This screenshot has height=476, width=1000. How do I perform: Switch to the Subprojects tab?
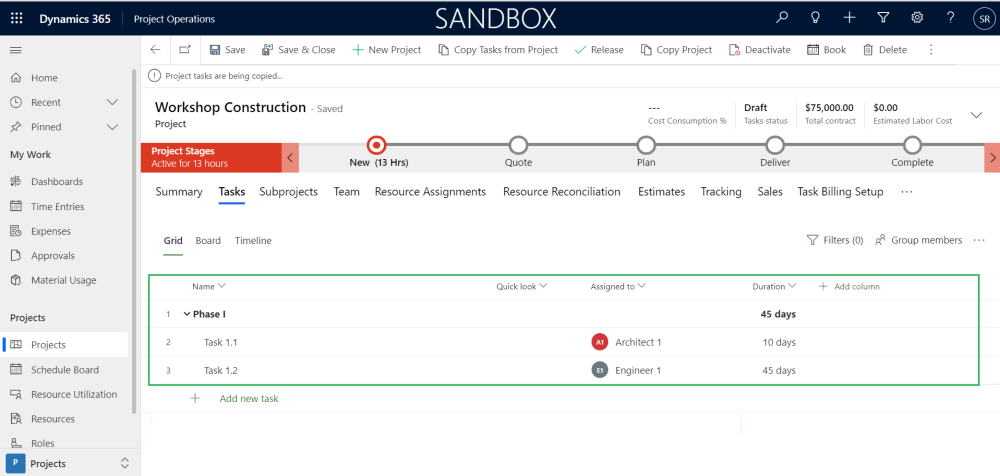[289, 191]
